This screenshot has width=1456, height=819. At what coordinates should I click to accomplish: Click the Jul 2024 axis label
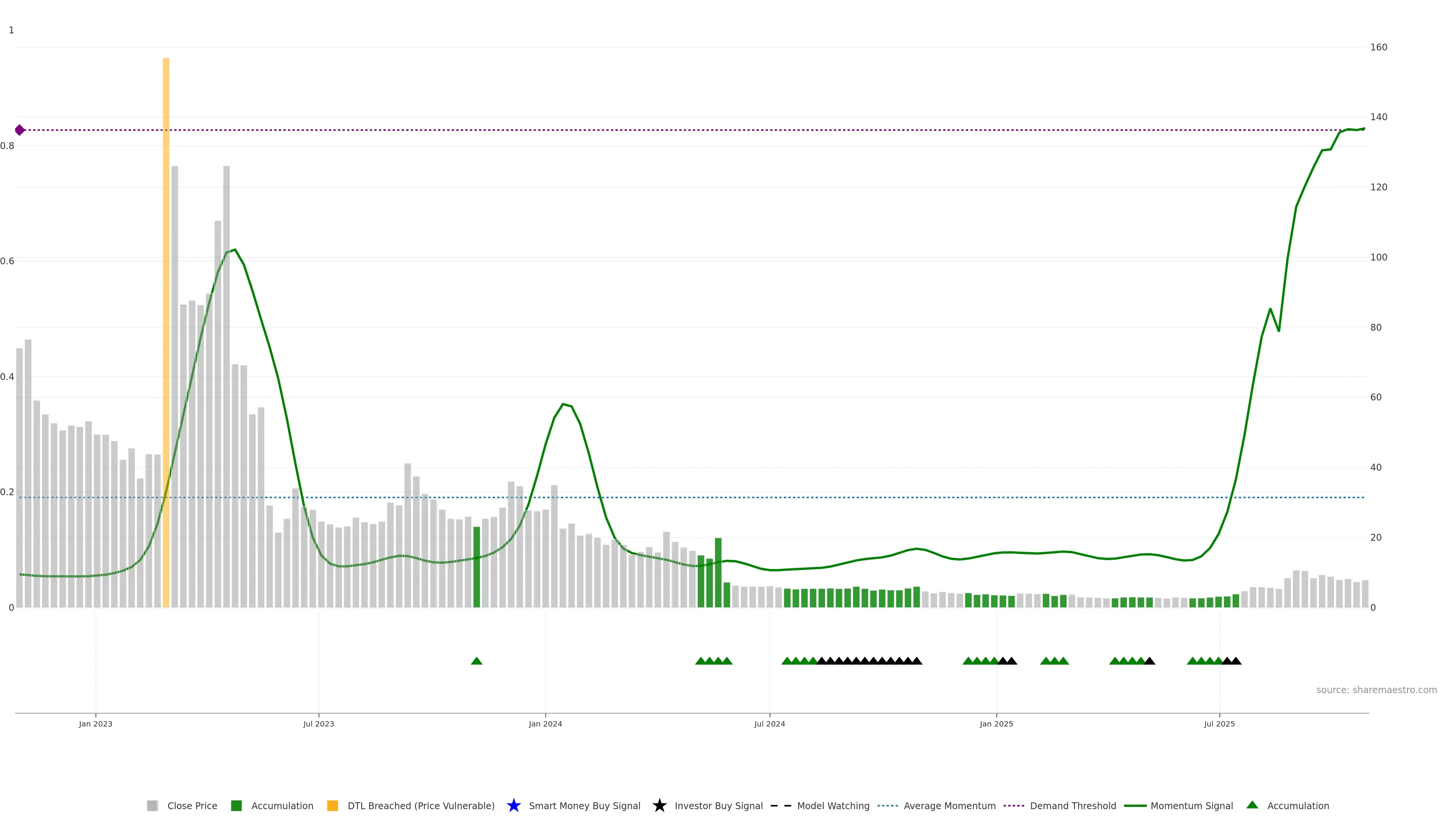click(769, 723)
